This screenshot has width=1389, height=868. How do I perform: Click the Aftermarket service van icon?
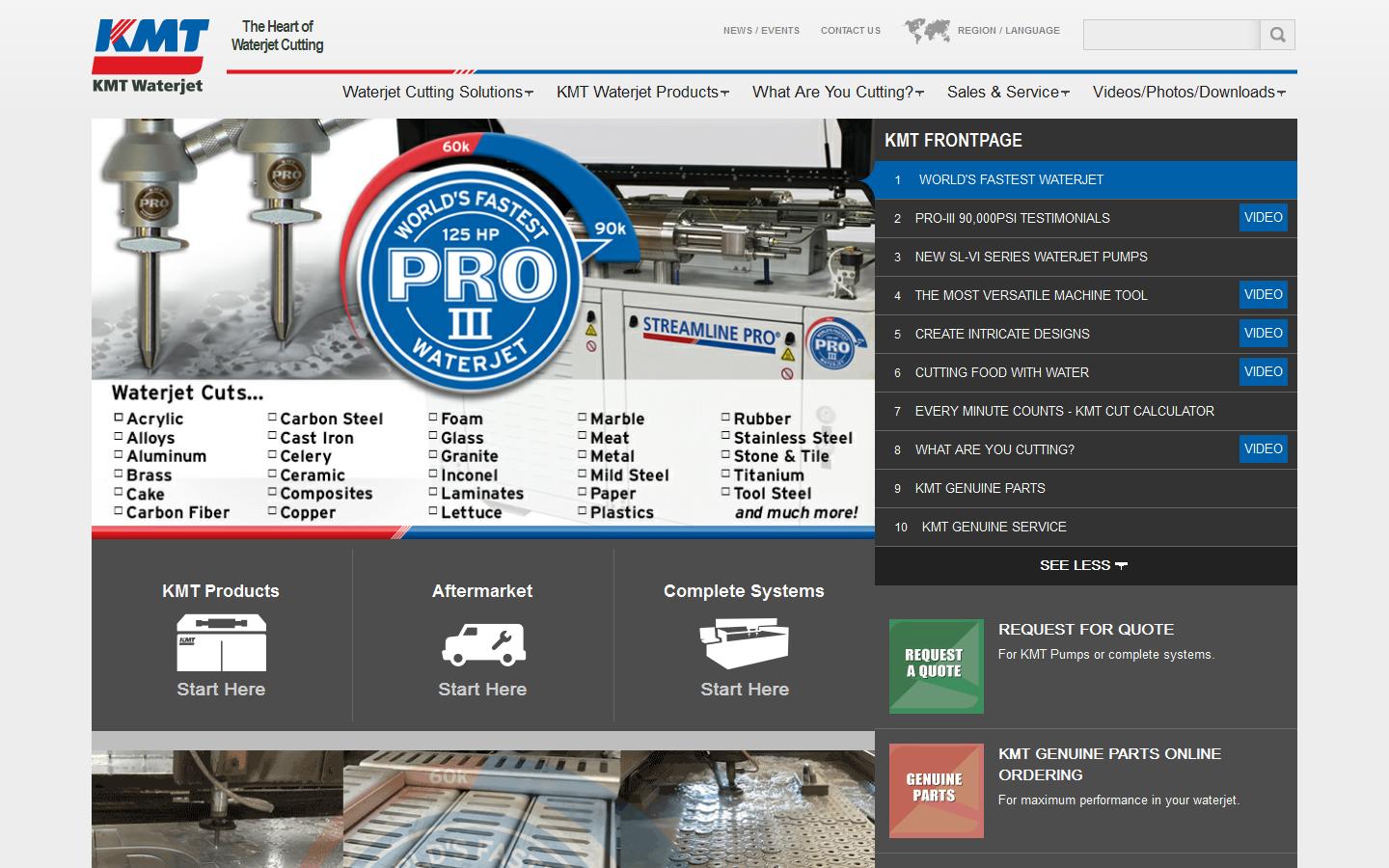point(482,644)
